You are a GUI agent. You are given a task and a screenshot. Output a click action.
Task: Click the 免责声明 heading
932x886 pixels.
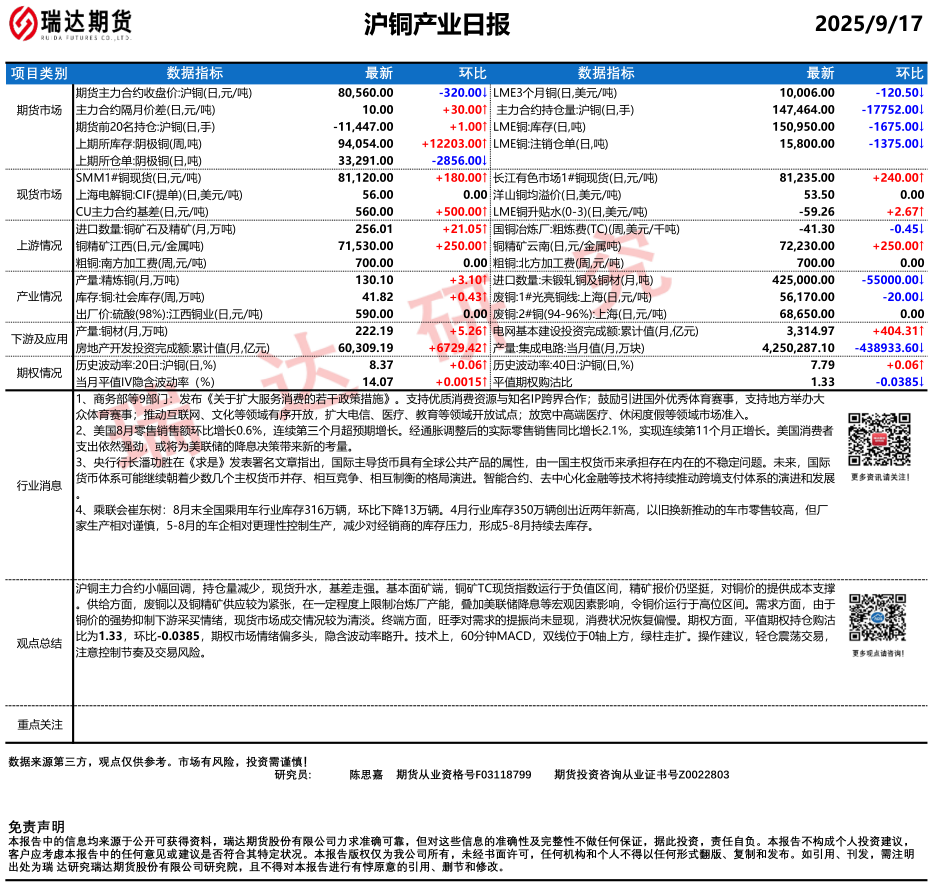pyautogui.click(x=36, y=827)
